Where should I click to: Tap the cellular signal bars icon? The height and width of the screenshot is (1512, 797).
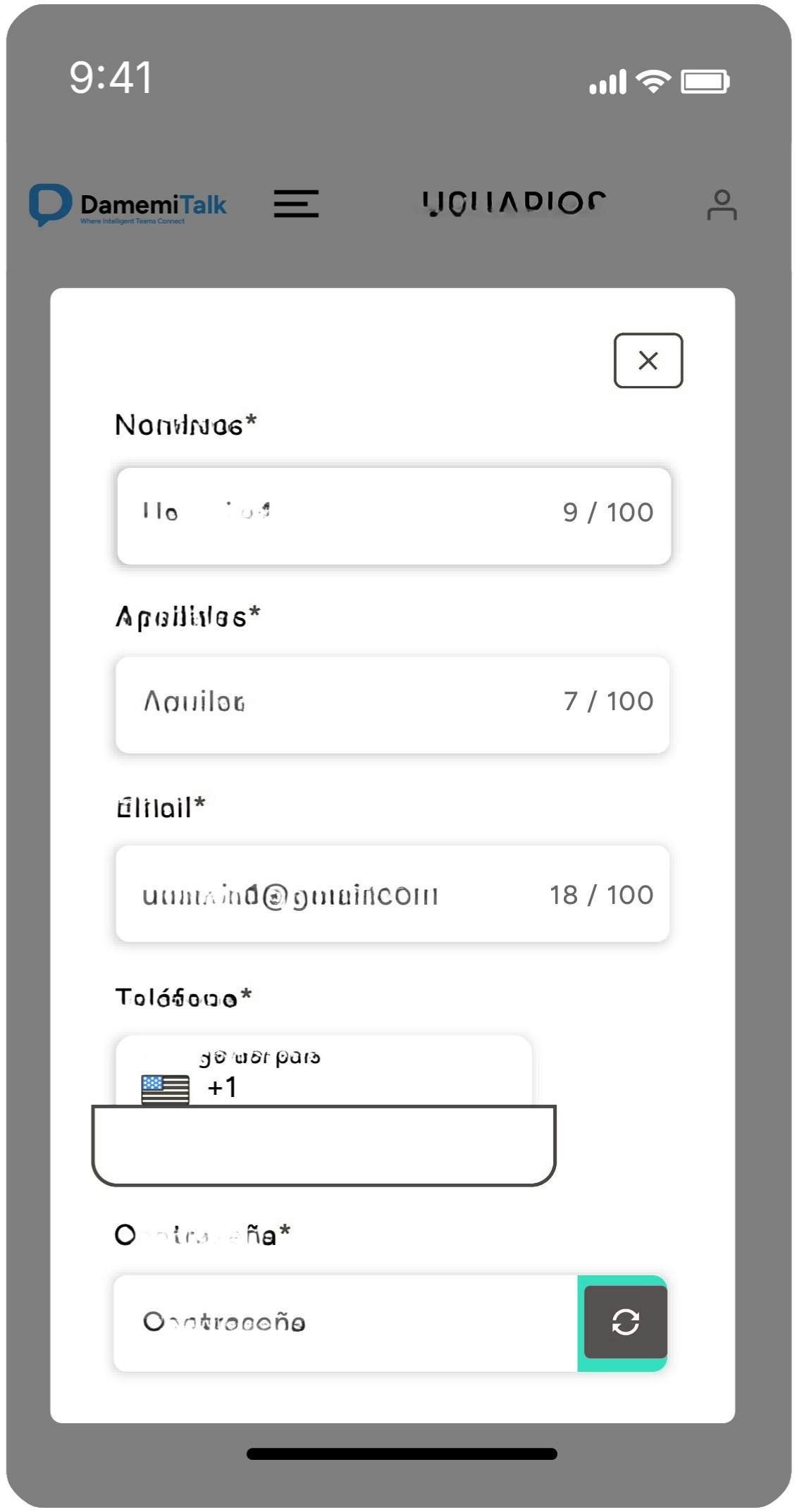coord(607,82)
